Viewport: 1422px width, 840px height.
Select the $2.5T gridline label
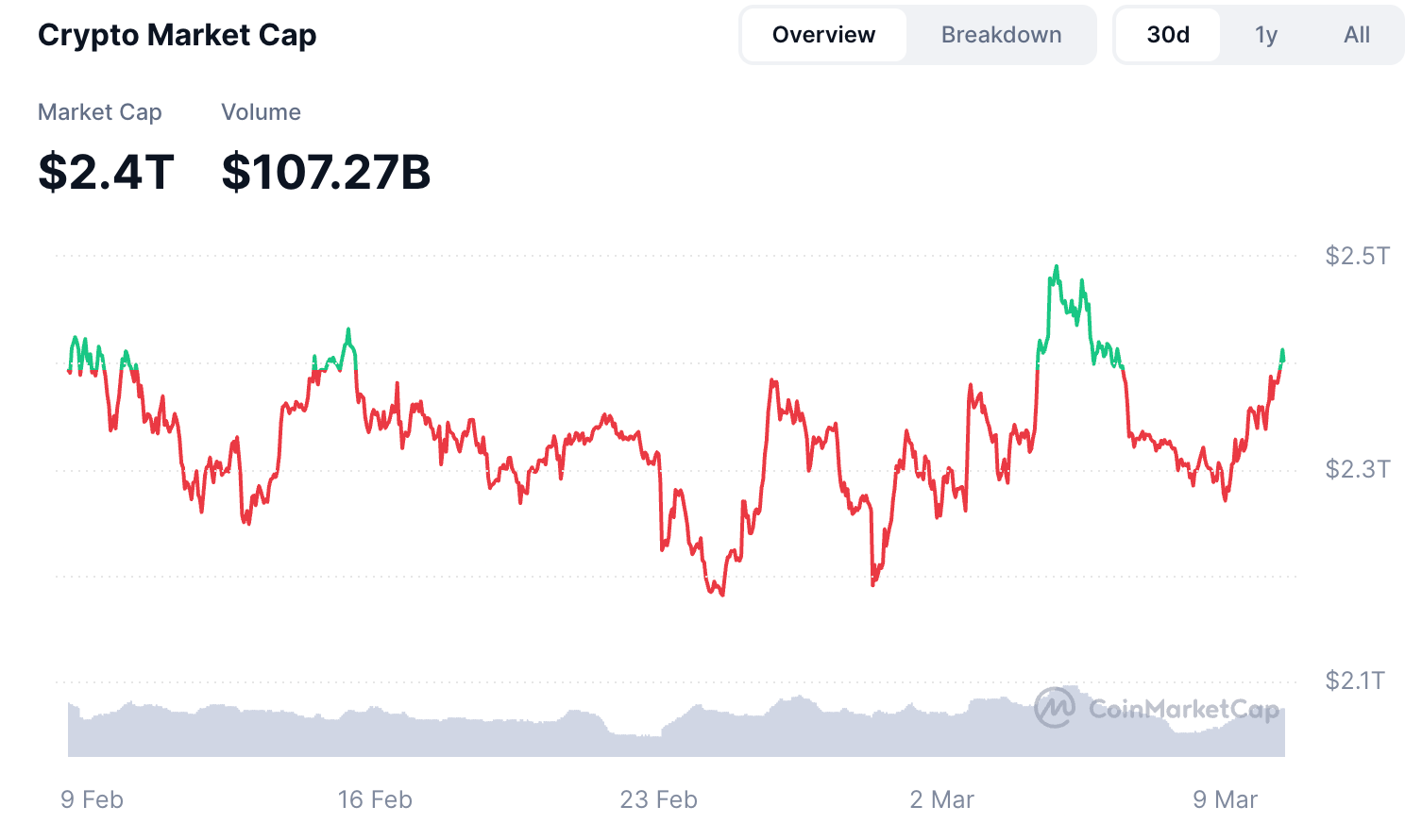(1354, 254)
